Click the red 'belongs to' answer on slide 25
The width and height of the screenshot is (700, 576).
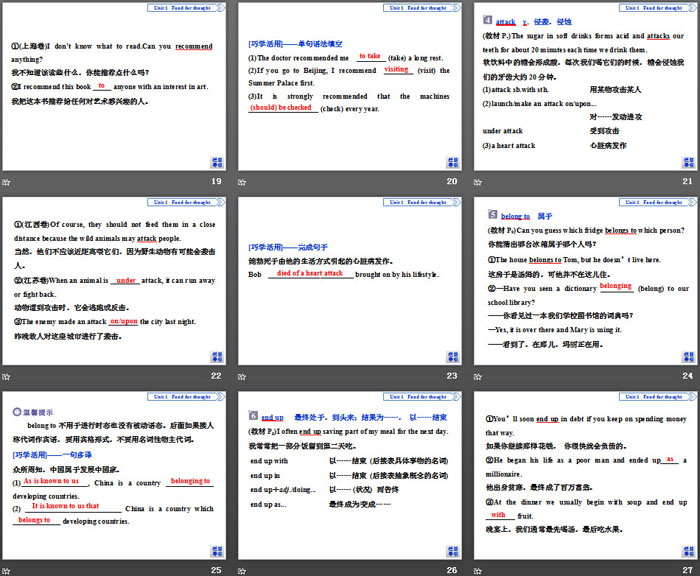34,520
